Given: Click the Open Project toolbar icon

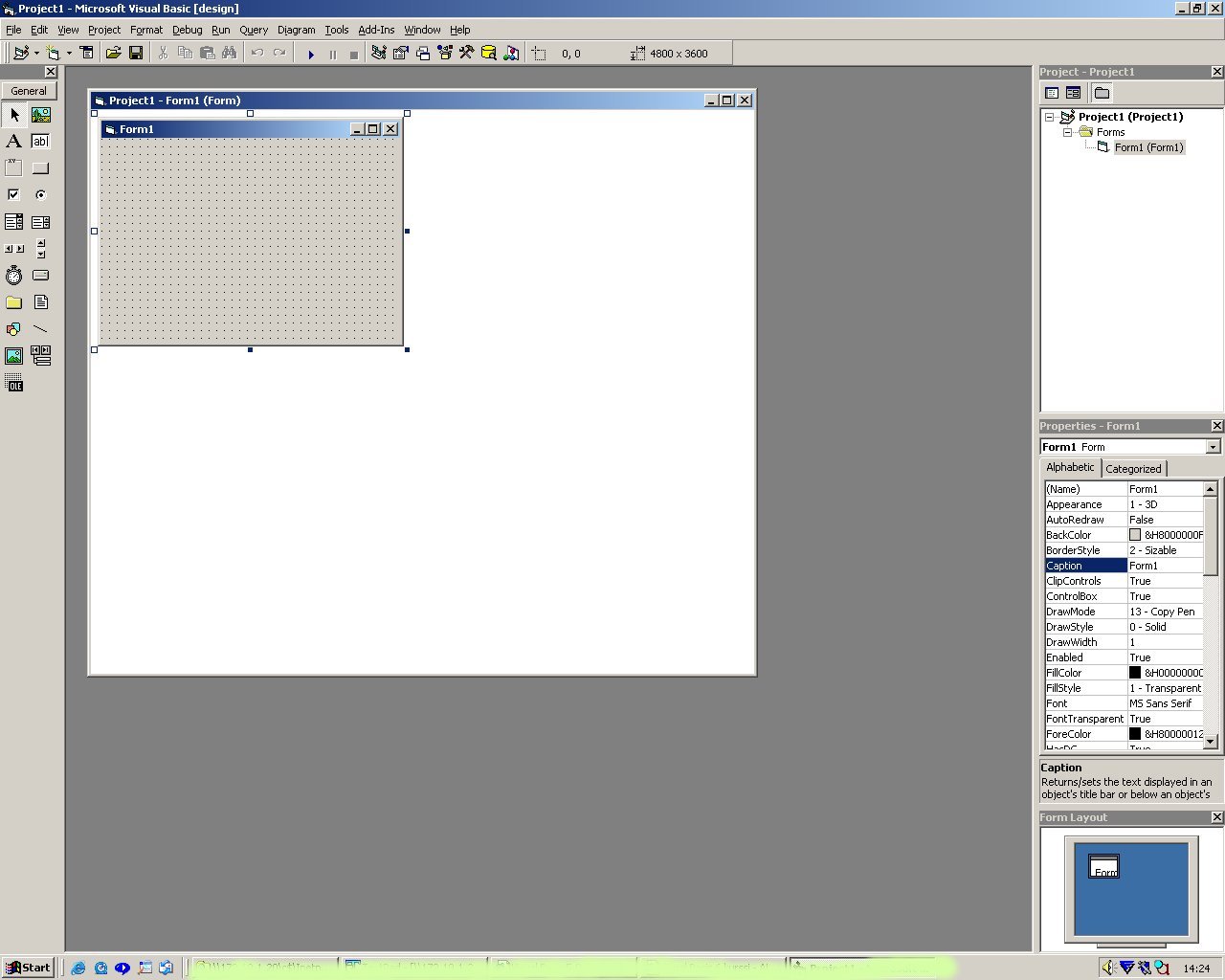Looking at the screenshot, I should [x=113, y=54].
